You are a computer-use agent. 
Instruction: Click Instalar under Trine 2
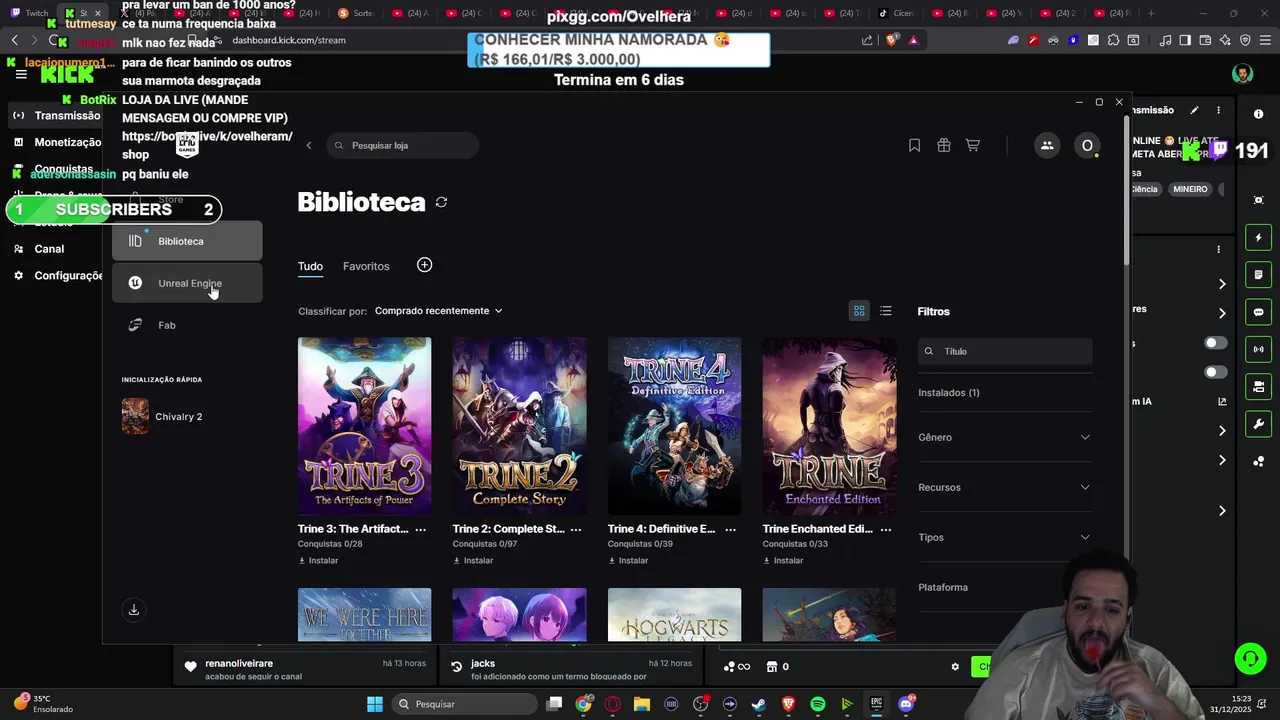click(x=473, y=561)
